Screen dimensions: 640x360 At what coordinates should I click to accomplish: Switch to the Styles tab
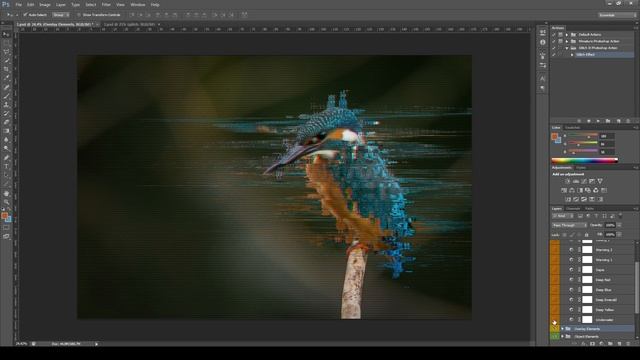(x=581, y=168)
